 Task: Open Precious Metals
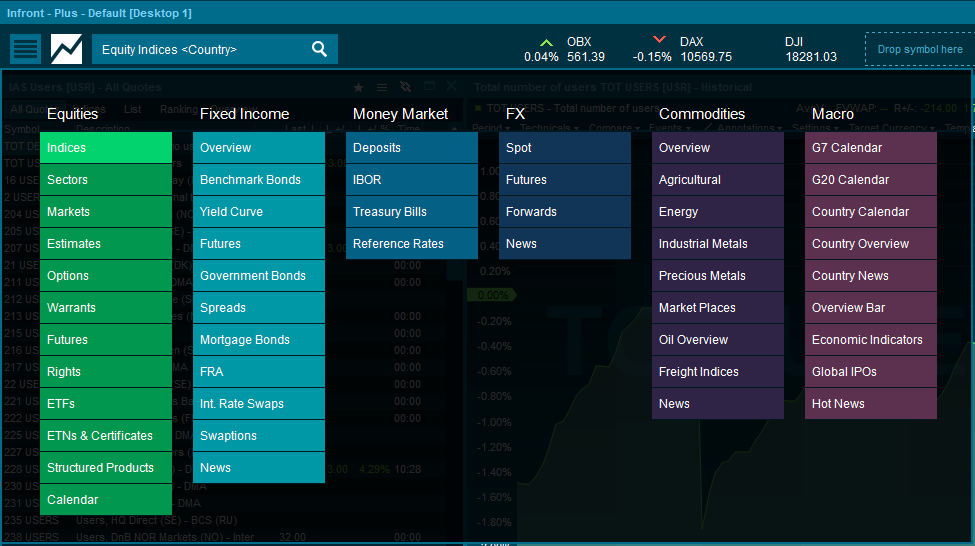click(718, 275)
